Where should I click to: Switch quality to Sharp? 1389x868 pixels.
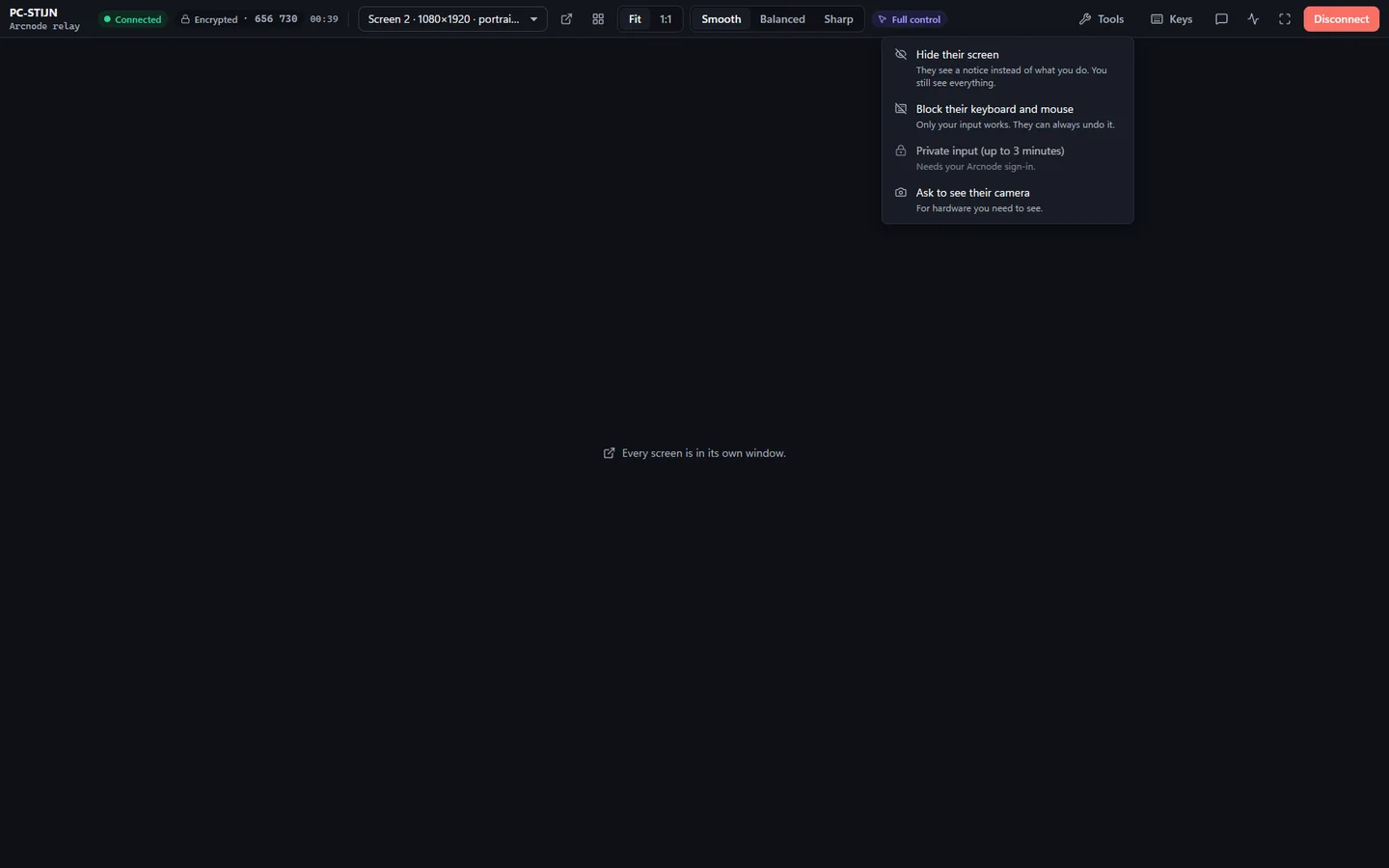point(838,19)
